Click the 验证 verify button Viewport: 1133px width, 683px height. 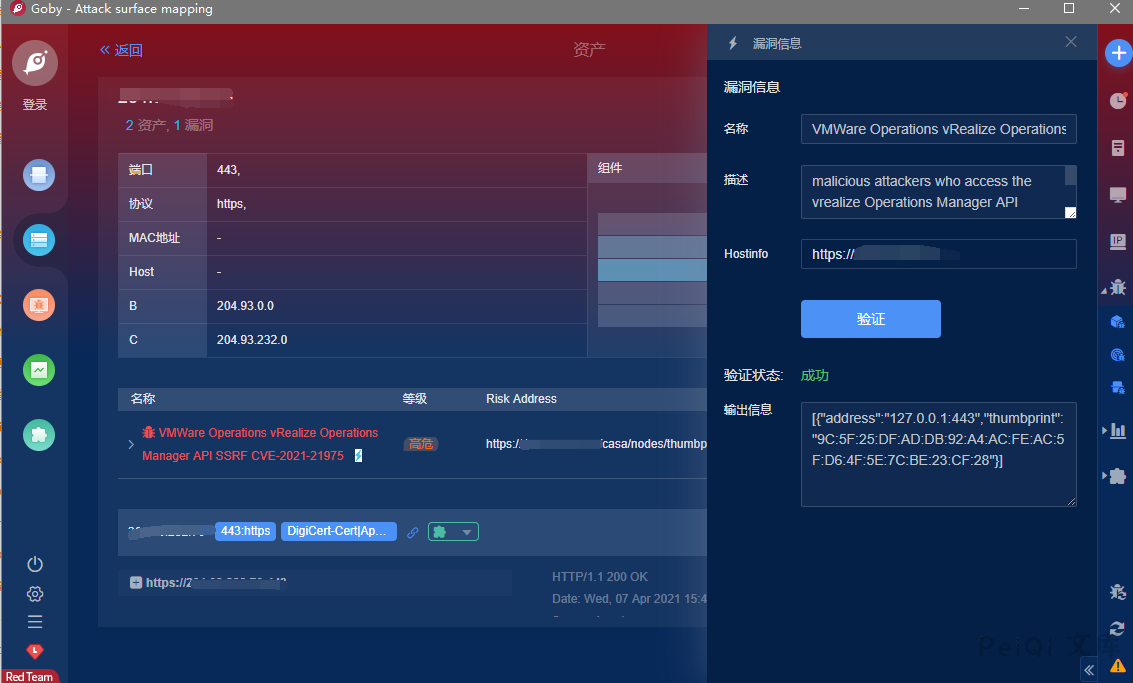tap(870, 319)
